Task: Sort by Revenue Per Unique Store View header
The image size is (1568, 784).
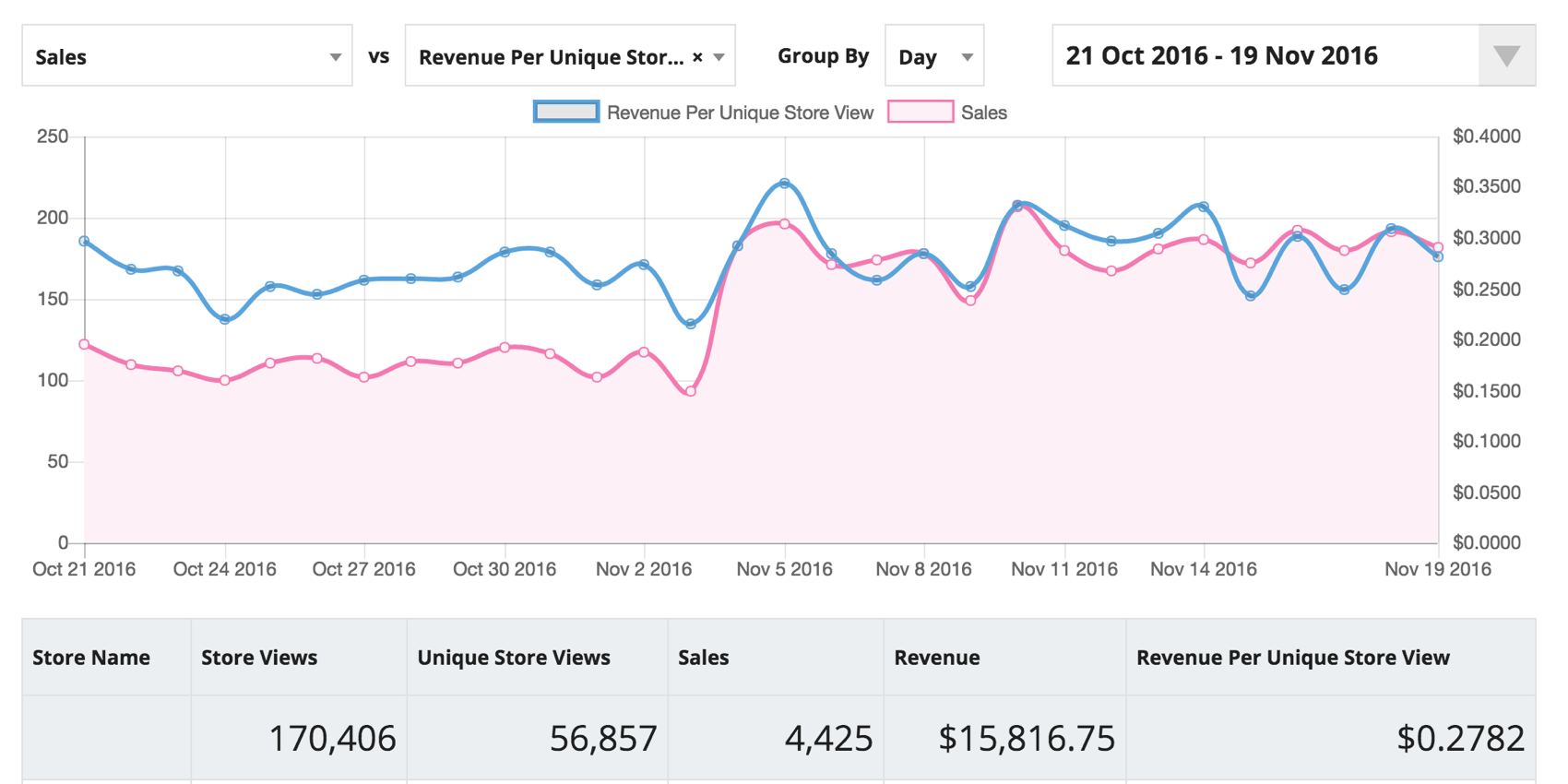Action: pyautogui.click(x=1293, y=658)
